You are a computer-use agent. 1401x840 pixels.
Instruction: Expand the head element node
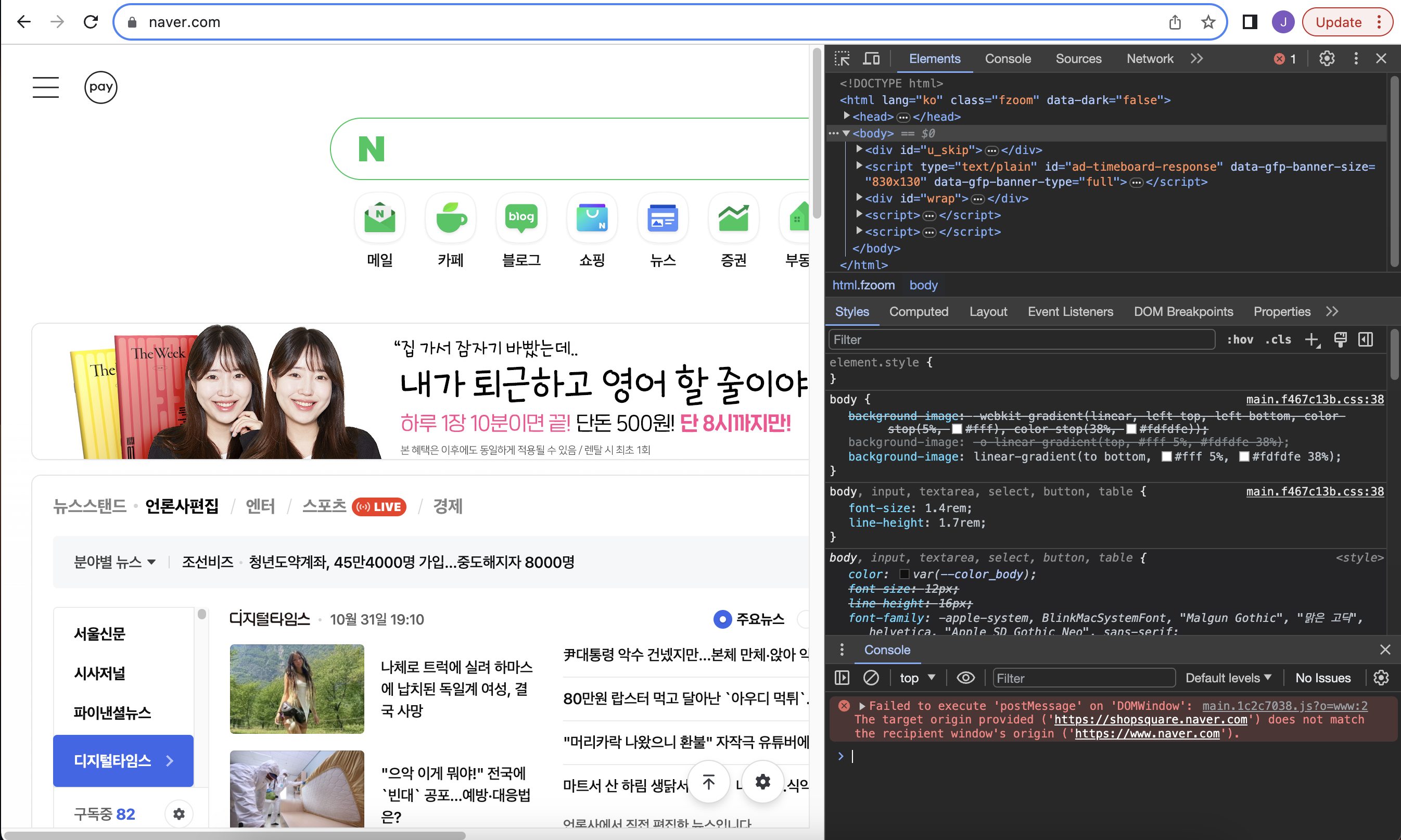click(847, 116)
